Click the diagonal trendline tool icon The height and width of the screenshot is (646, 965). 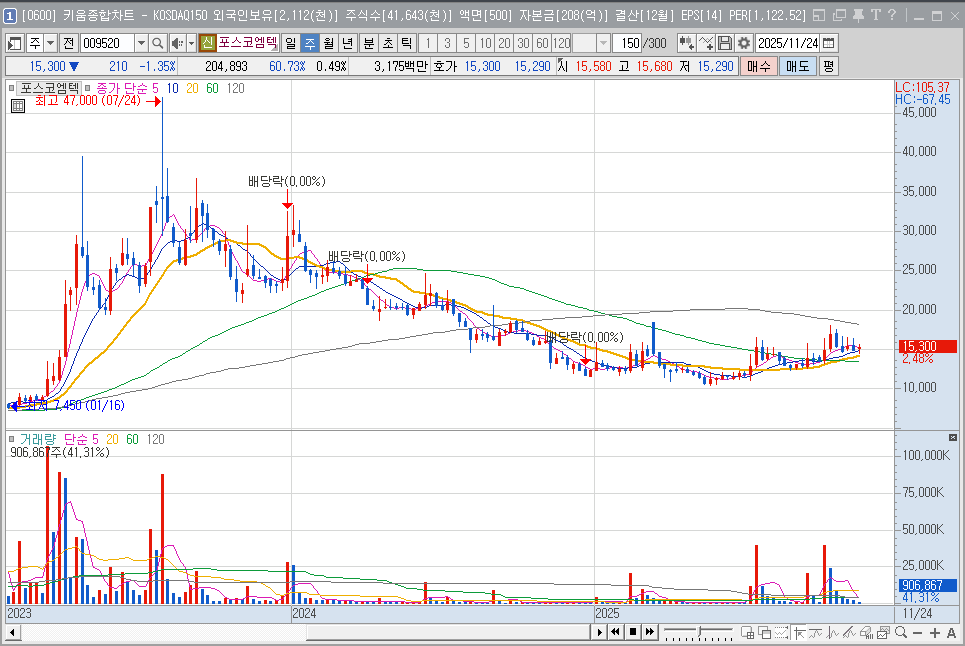pyautogui.click(x=849, y=632)
